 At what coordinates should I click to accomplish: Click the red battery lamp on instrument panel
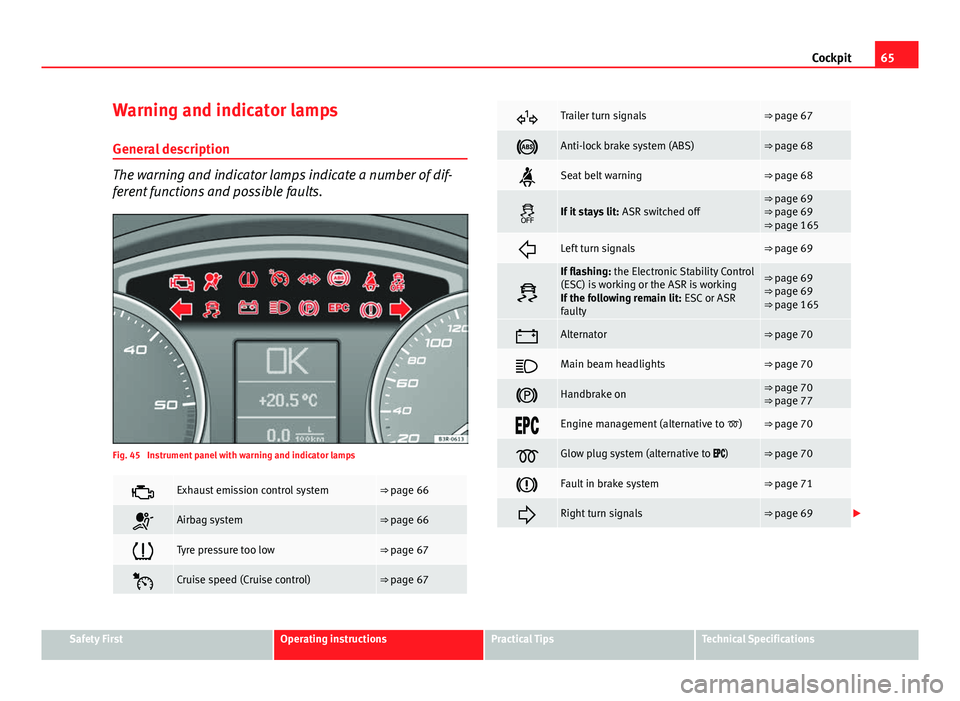click(x=248, y=307)
